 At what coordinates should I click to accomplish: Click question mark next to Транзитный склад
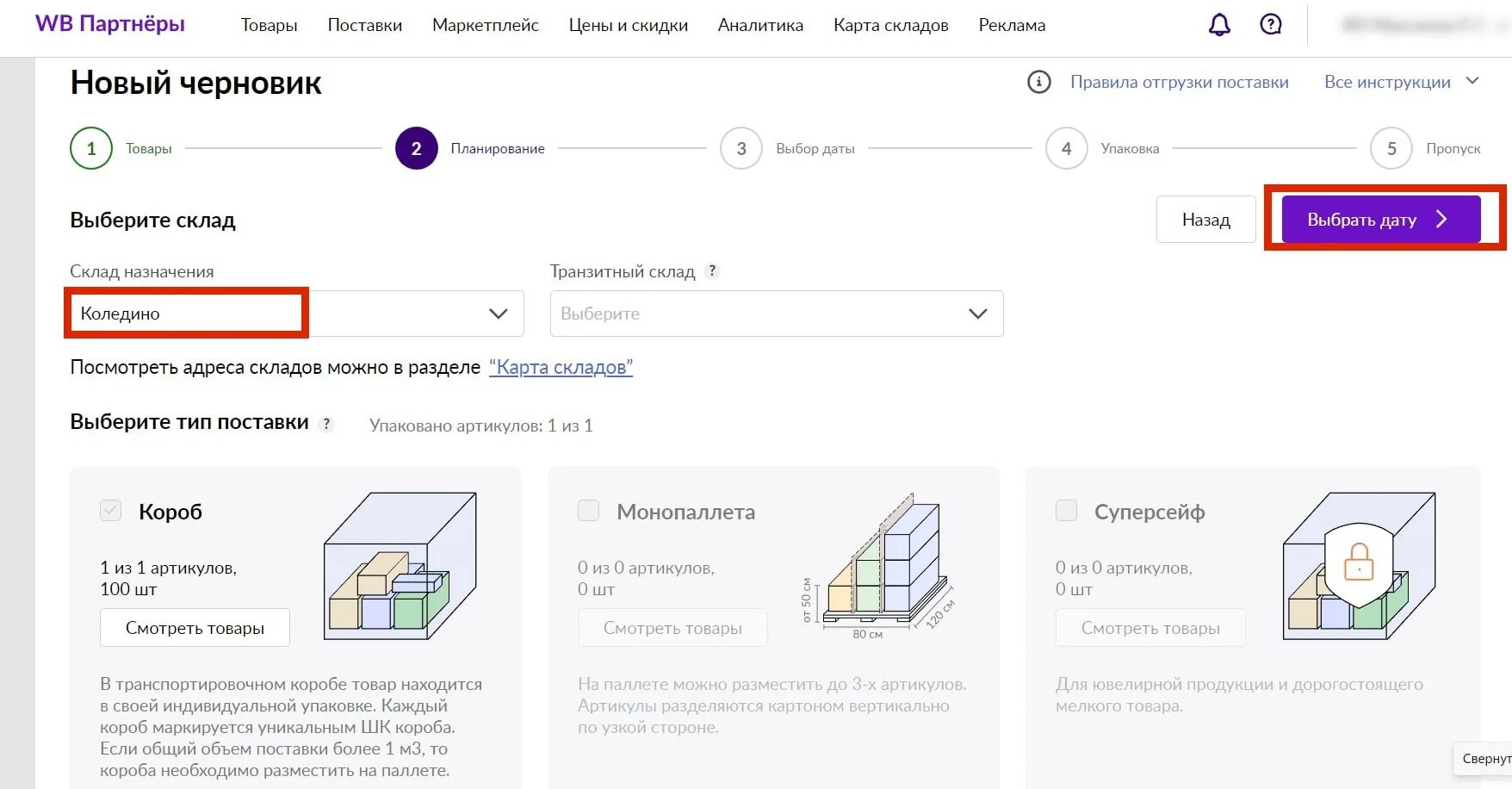point(712,270)
